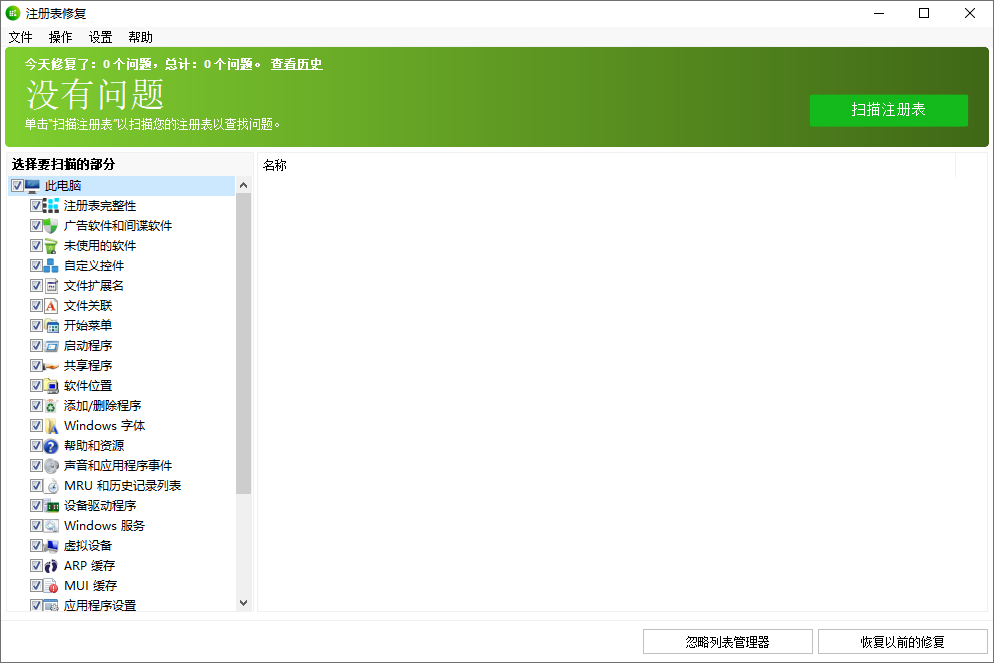This screenshot has height=663, width=994.
Task: Select the 启动程序 entry icon
Action: pos(51,345)
